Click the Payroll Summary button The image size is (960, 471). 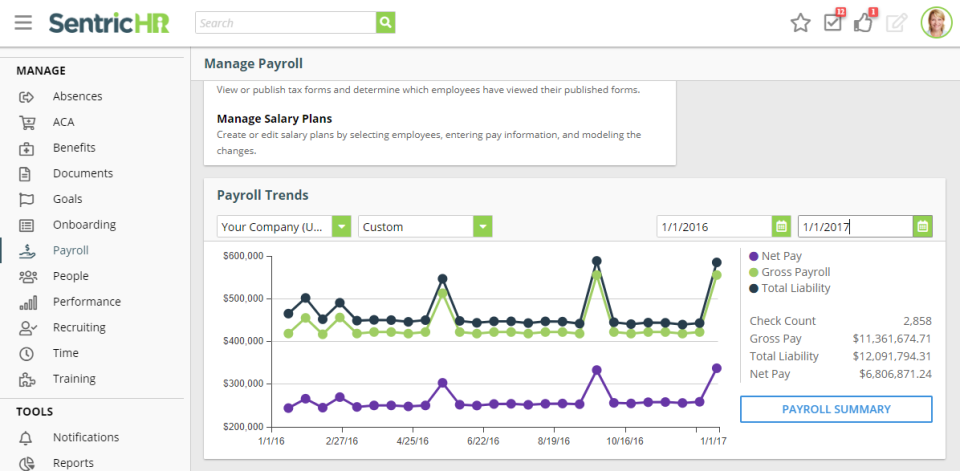(835, 409)
